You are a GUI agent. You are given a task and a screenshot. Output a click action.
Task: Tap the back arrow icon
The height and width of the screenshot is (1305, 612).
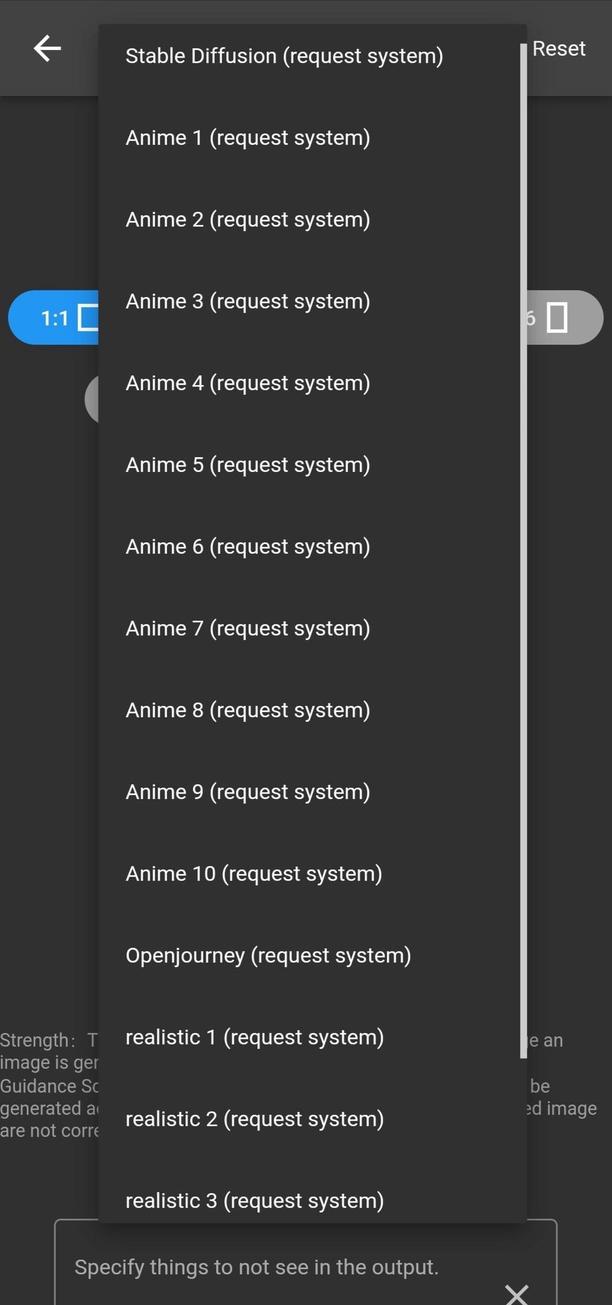pyautogui.click(x=47, y=48)
